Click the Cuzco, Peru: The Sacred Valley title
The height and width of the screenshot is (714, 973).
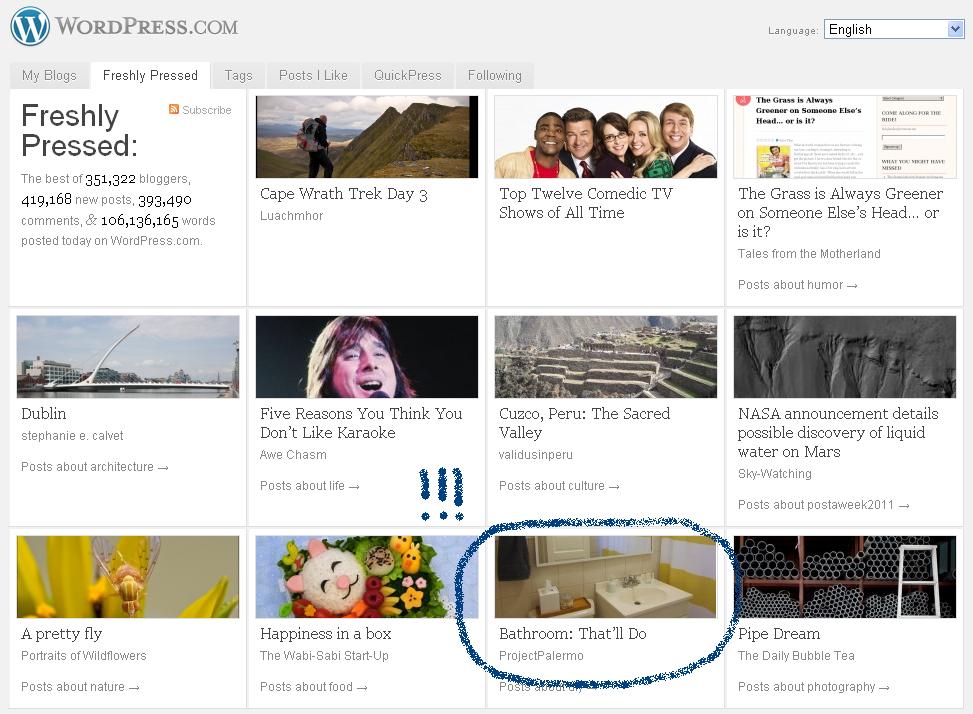tap(584, 423)
